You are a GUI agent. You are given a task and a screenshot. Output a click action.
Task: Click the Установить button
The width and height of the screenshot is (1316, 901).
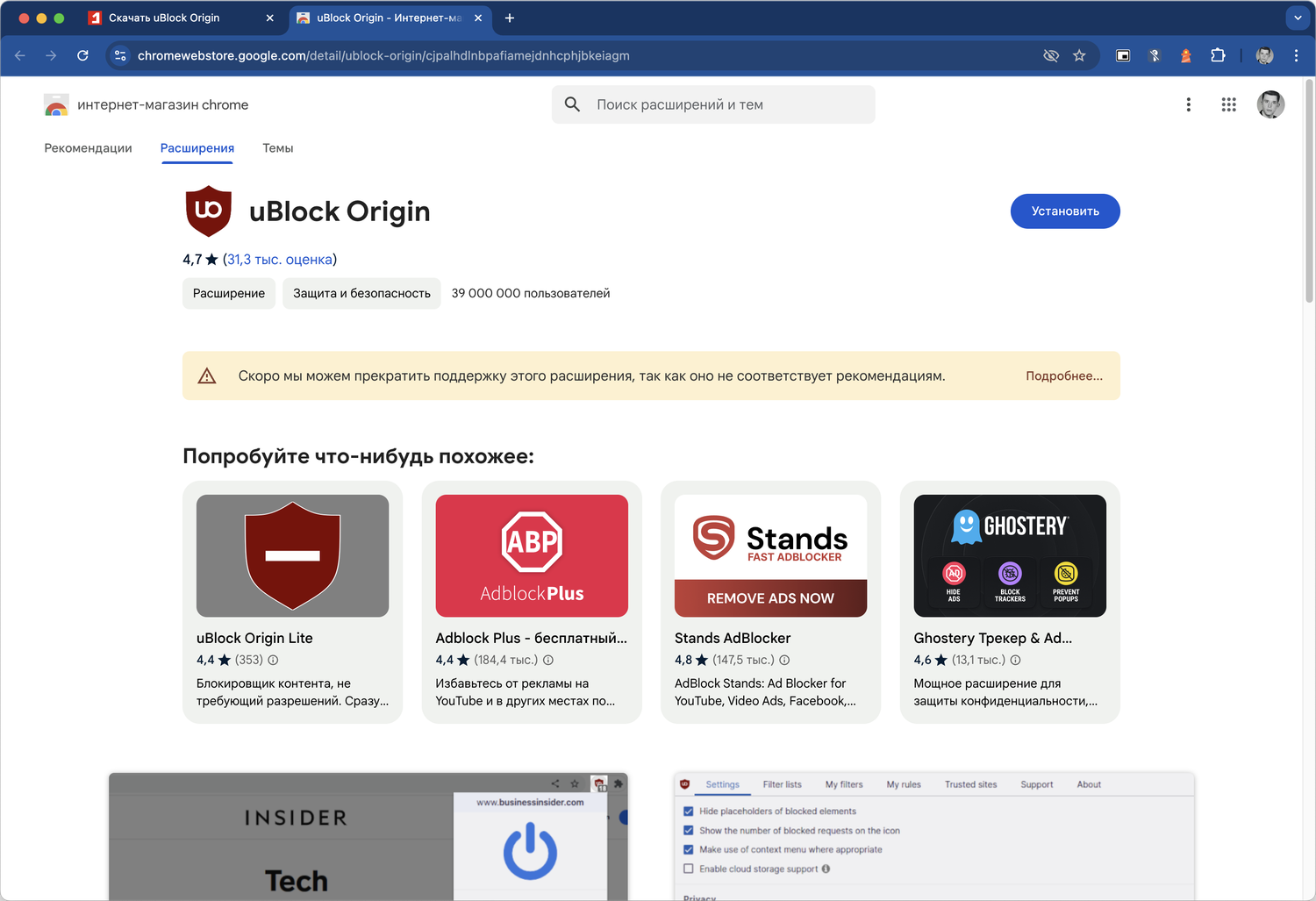[1065, 211]
